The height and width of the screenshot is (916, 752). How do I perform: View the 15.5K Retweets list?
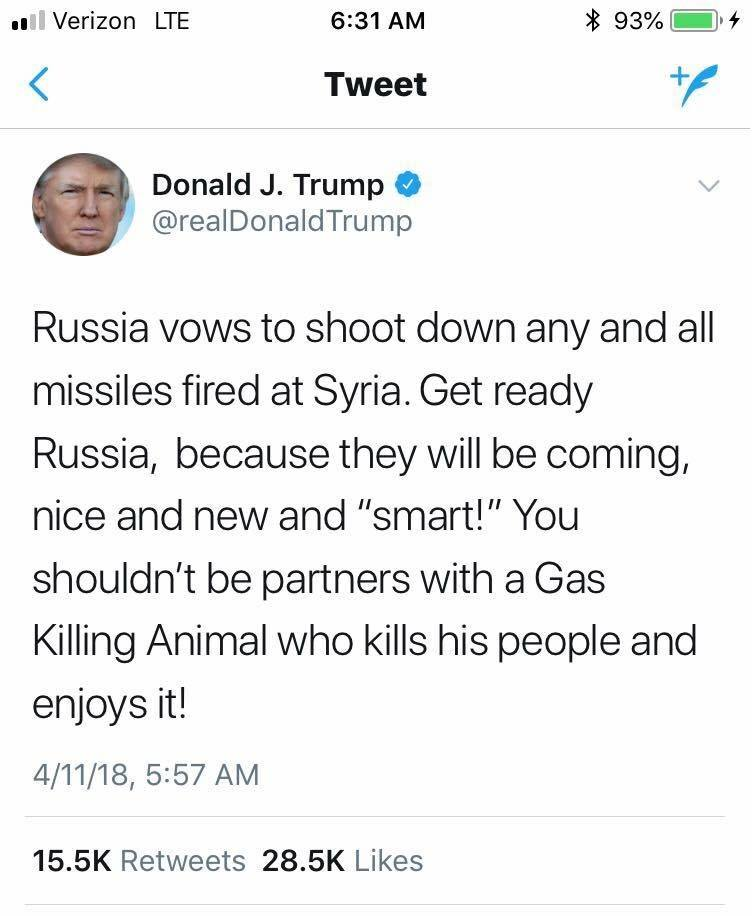pyautogui.click(x=139, y=861)
